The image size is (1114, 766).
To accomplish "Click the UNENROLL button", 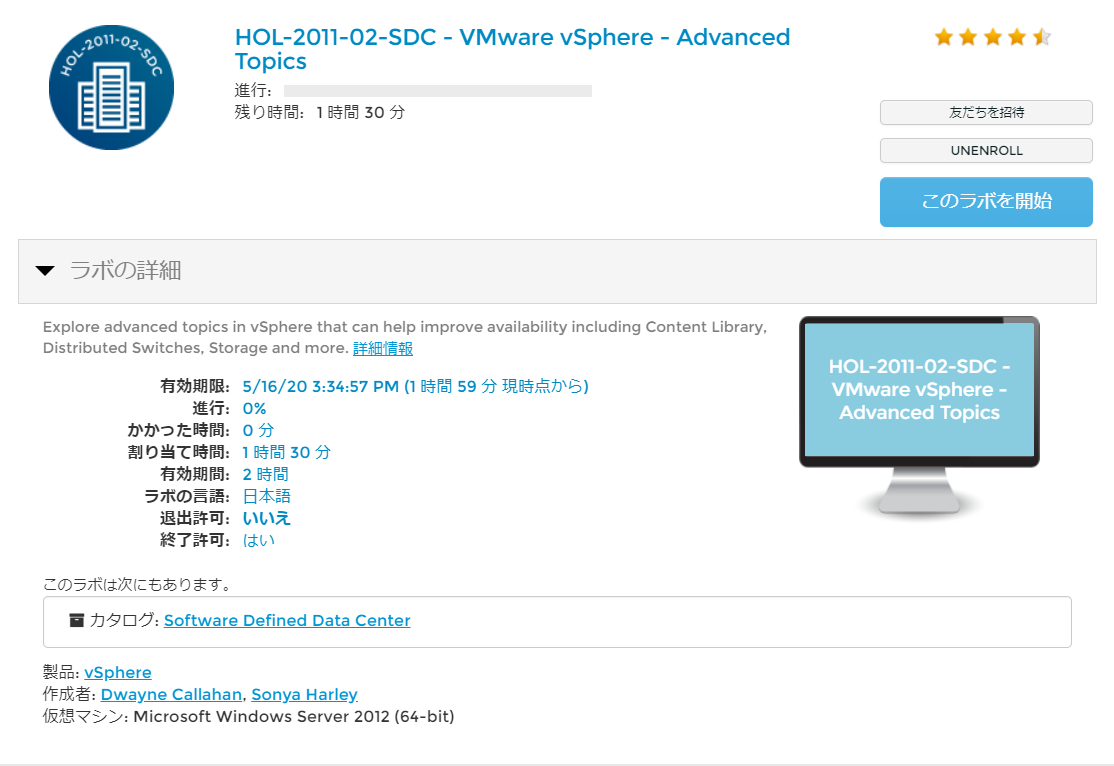I will (986, 151).
